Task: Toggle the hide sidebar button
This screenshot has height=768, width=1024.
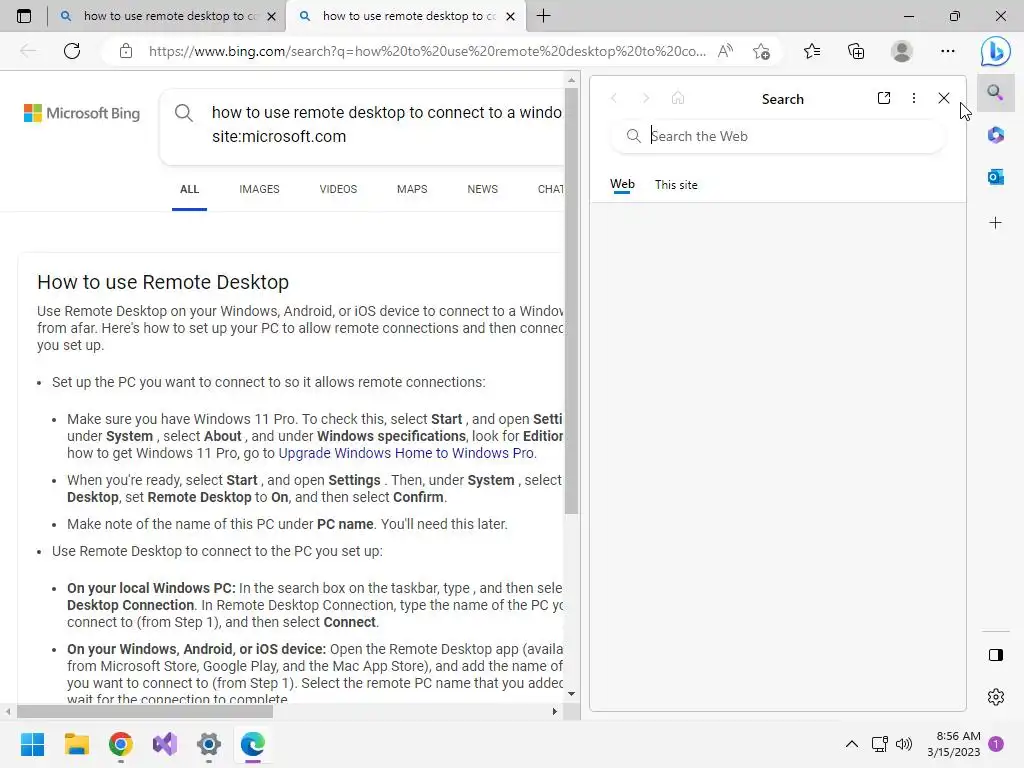Action: pyautogui.click(x=995, y=655)
